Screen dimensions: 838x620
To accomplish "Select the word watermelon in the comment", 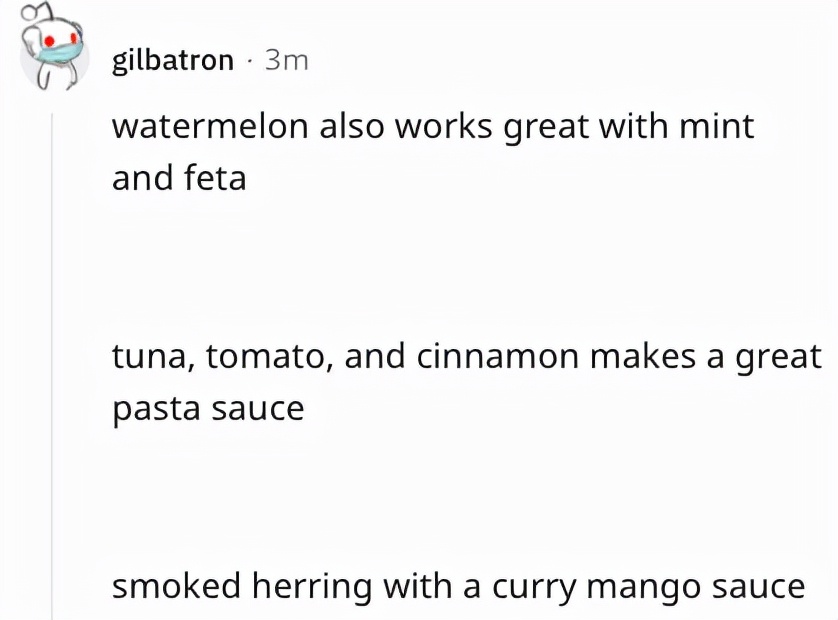I will click(213, 126).
